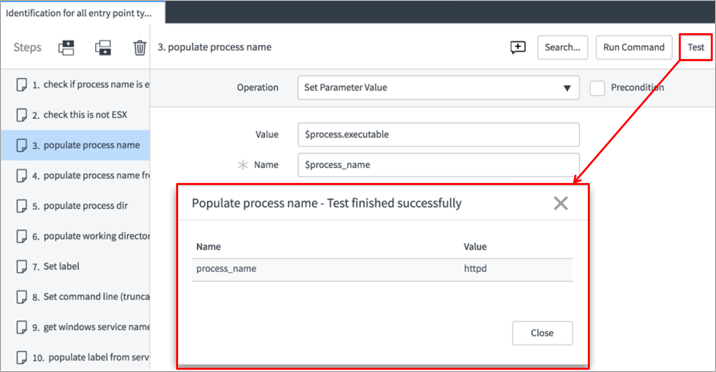Click the note icon beside step 9
Screen dimensions: 716x372
21,327
